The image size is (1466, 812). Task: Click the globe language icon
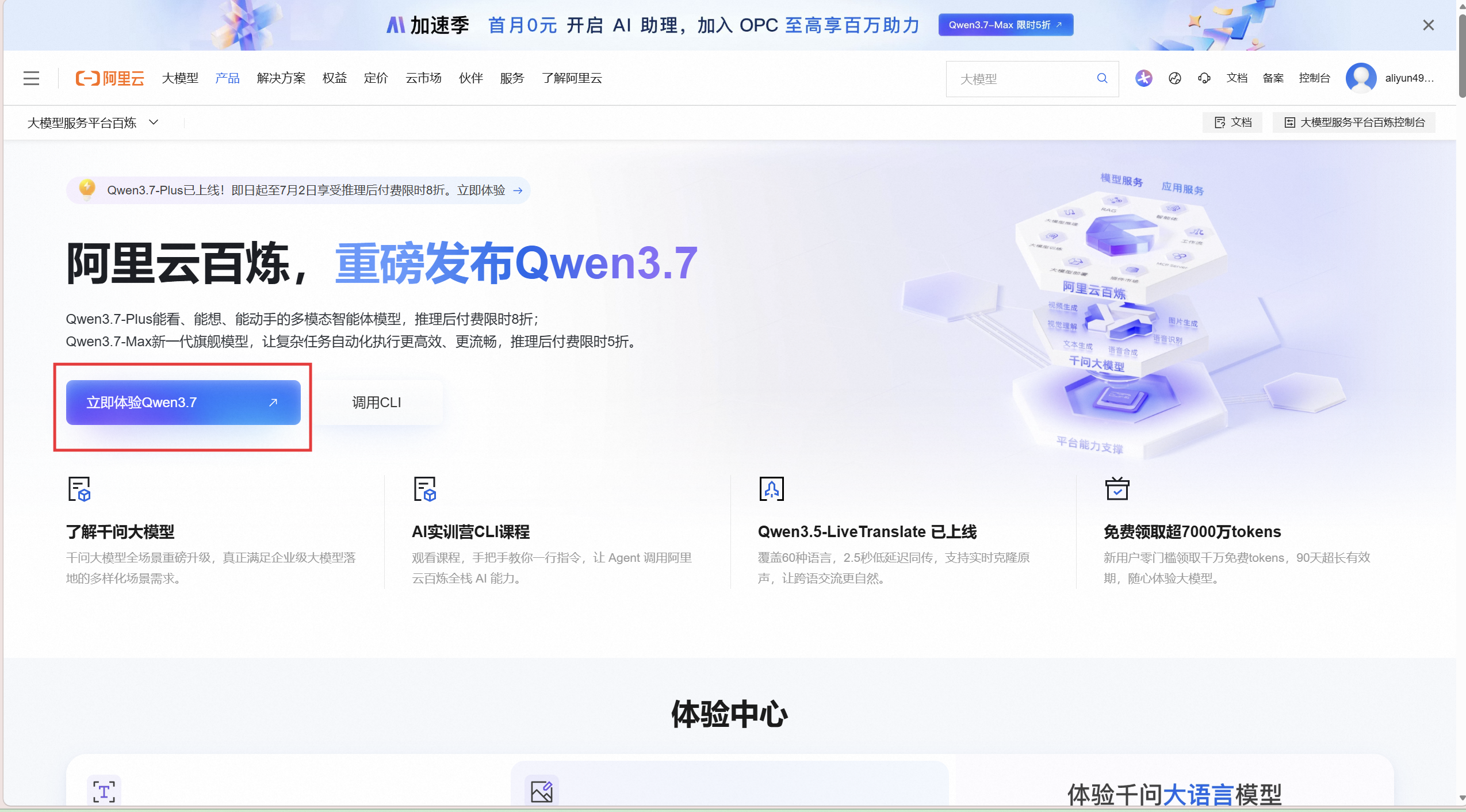click(1174, 78)
